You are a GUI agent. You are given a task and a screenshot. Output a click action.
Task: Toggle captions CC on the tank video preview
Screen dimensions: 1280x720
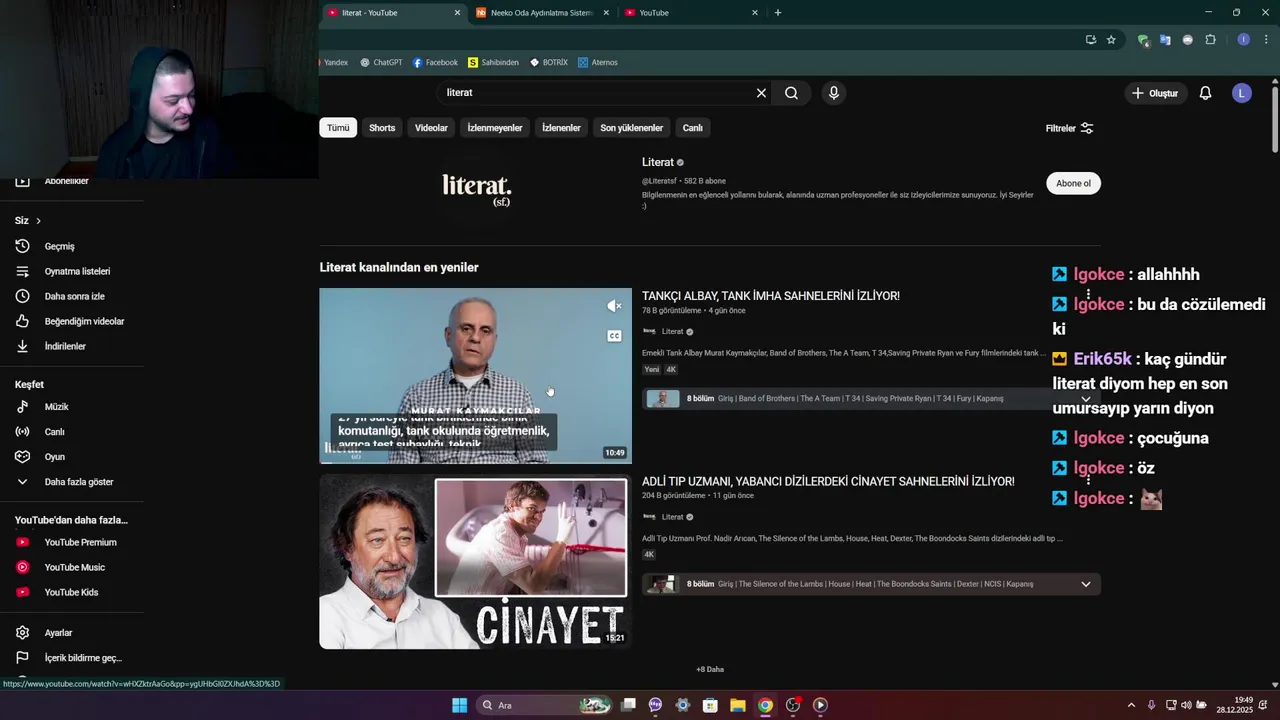pyautogui.click(x=614, y=336)
